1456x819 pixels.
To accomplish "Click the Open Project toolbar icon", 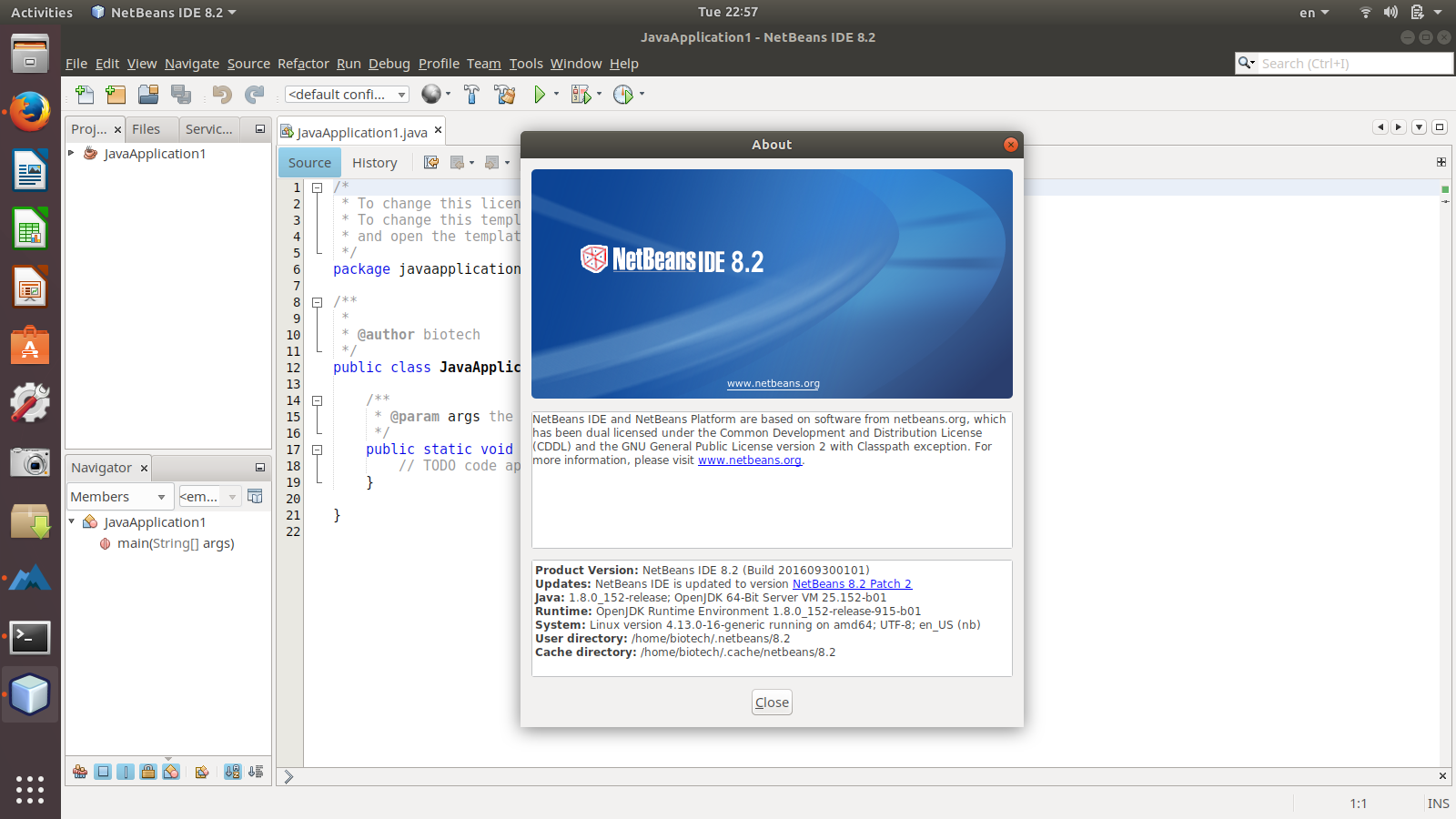I will (x=148, y=94).
